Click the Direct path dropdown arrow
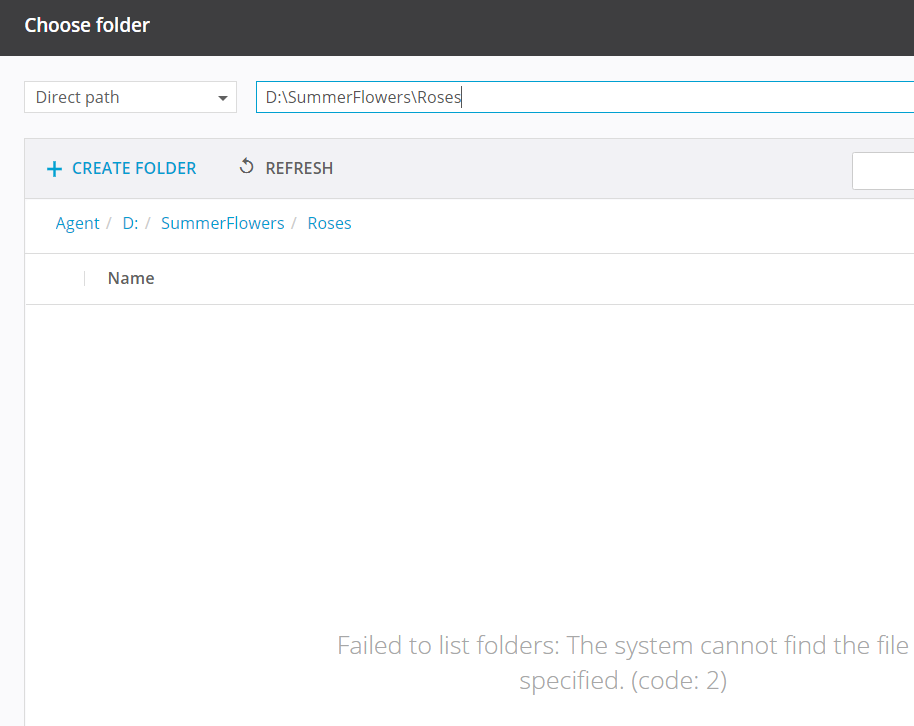This screenshot has height=726, width=914. click(222, 98)
